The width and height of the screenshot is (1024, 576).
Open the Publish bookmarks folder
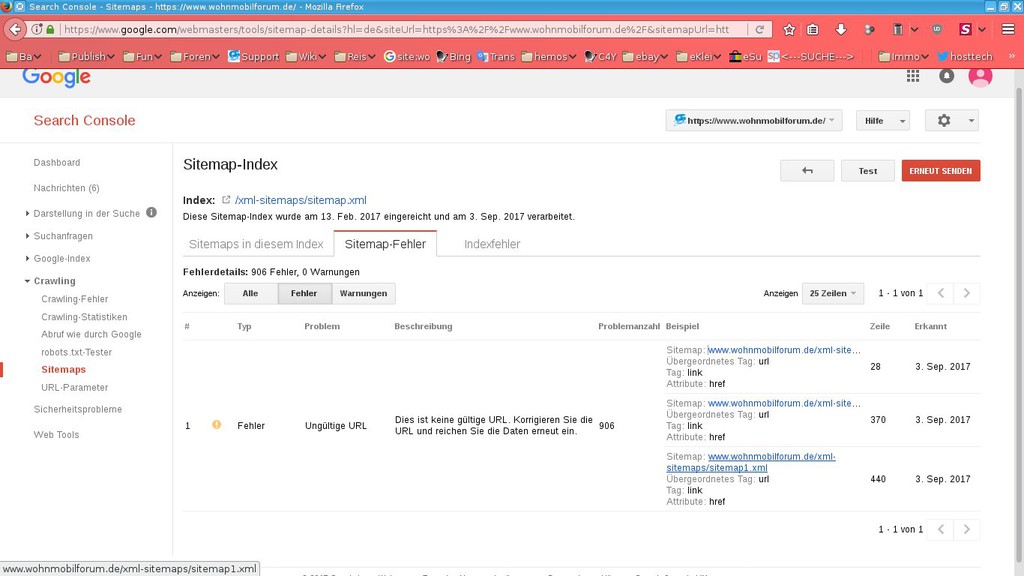pyautogui.click(x=86, y=57)
